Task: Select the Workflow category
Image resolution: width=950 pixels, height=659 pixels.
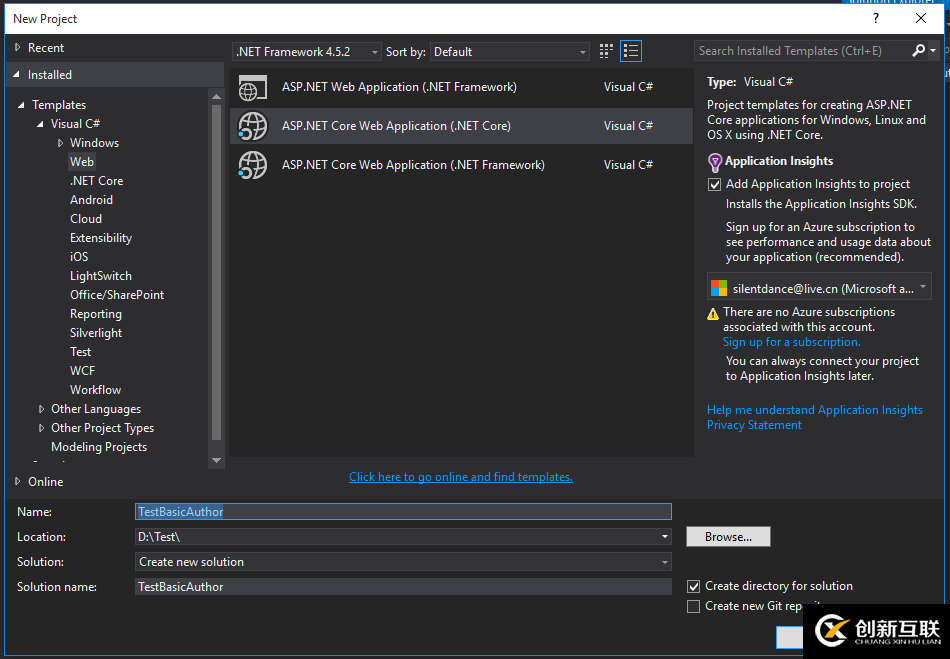Action: [96, 390]
